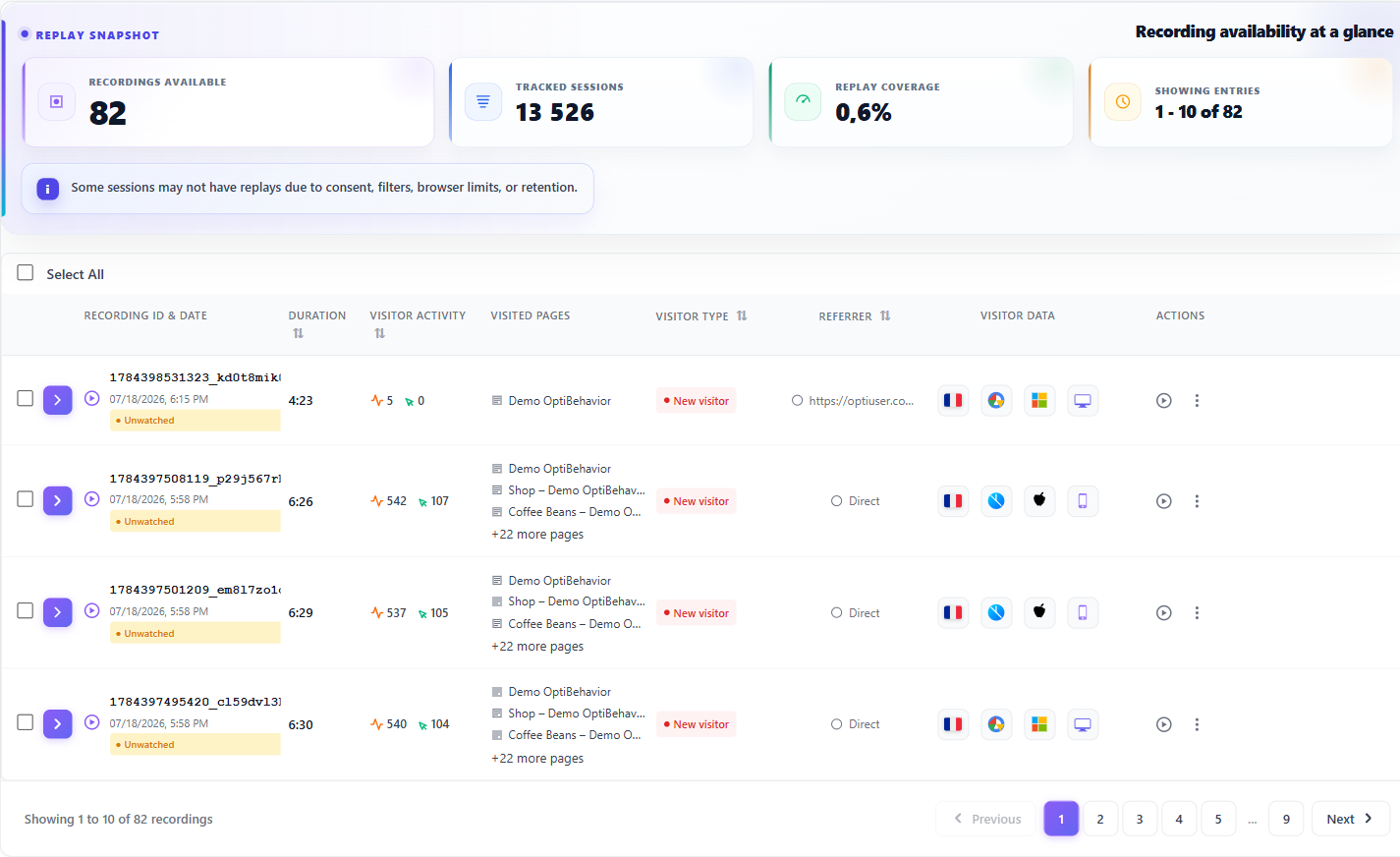
Task: Click New visitor badge in 4:23 recording row
Action: (x=696, y=401)
